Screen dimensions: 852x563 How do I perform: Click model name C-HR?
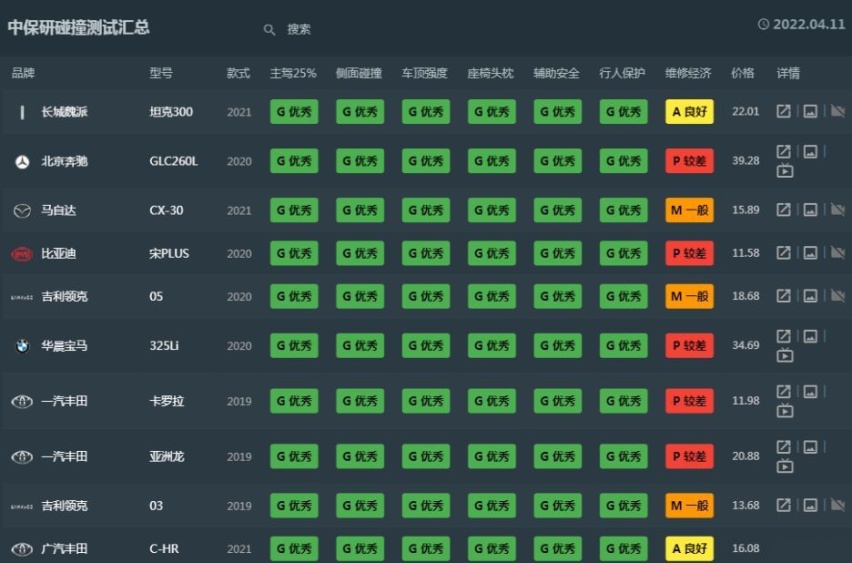click(164, 549)
